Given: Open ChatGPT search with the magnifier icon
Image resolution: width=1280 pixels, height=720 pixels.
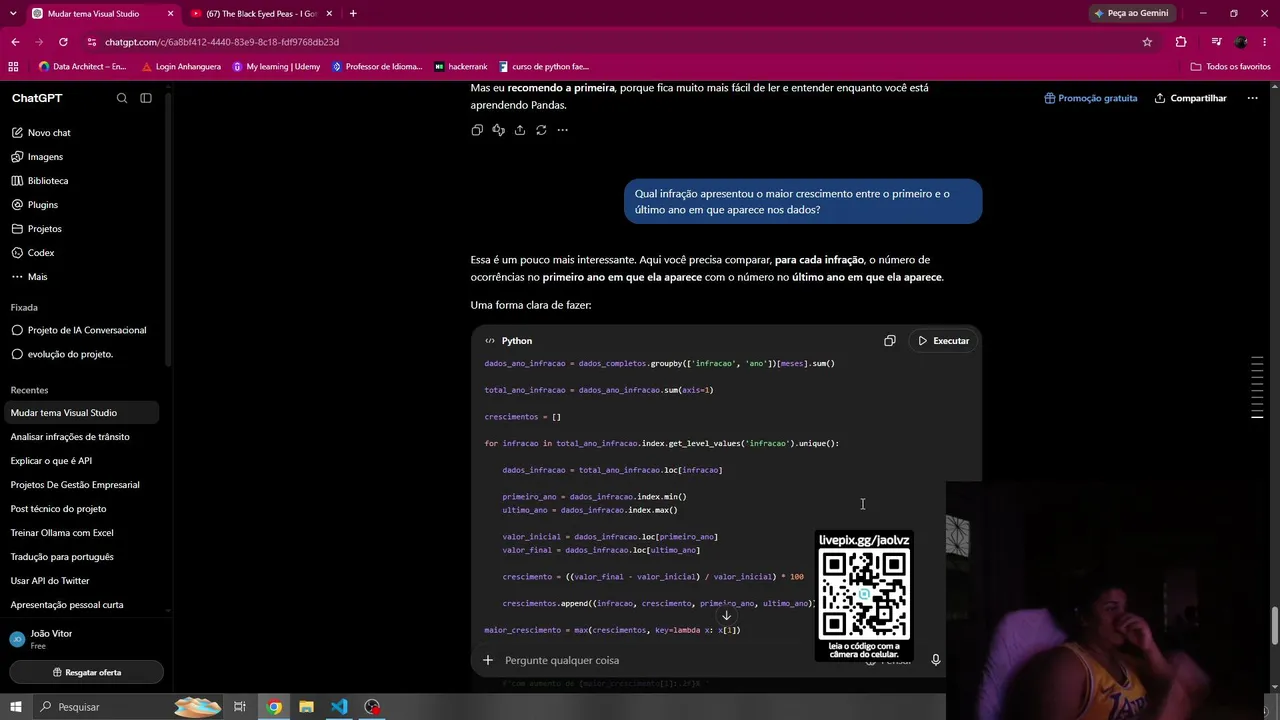Looking at the screenshot, I should pos(122,98).
